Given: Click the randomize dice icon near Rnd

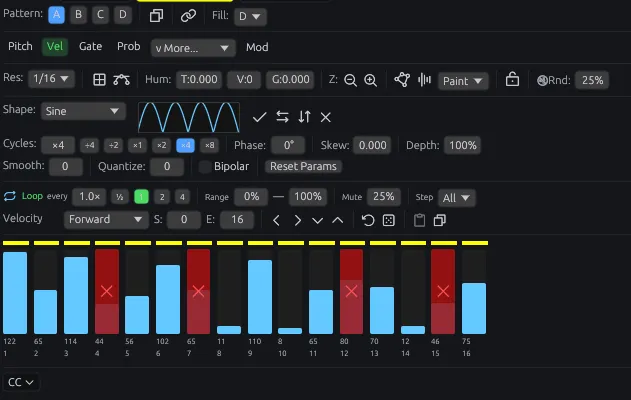Looking at the screenshot, I should pos(542,80).
